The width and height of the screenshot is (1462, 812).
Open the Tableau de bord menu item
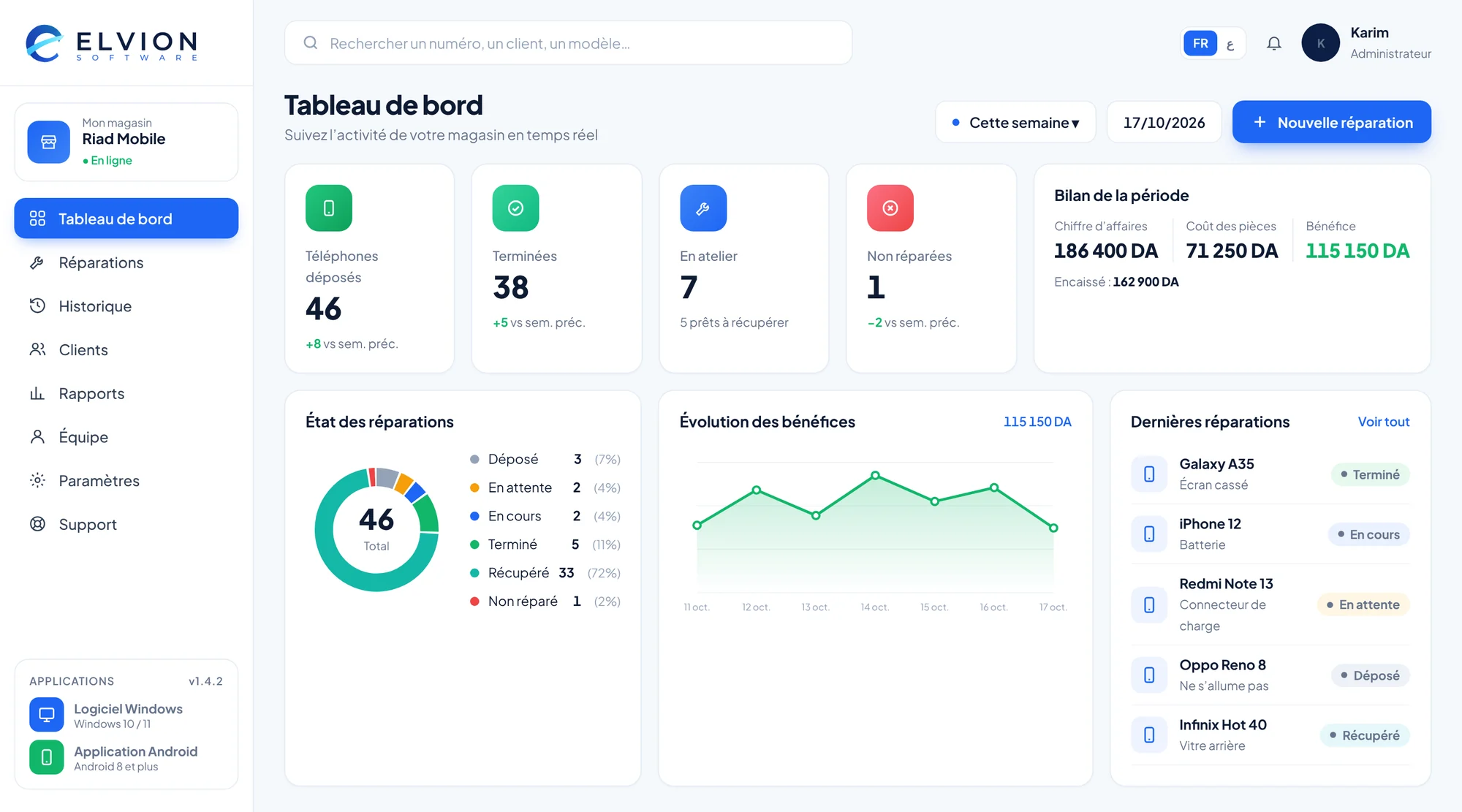pyautogui.click(x=126, y=219)
